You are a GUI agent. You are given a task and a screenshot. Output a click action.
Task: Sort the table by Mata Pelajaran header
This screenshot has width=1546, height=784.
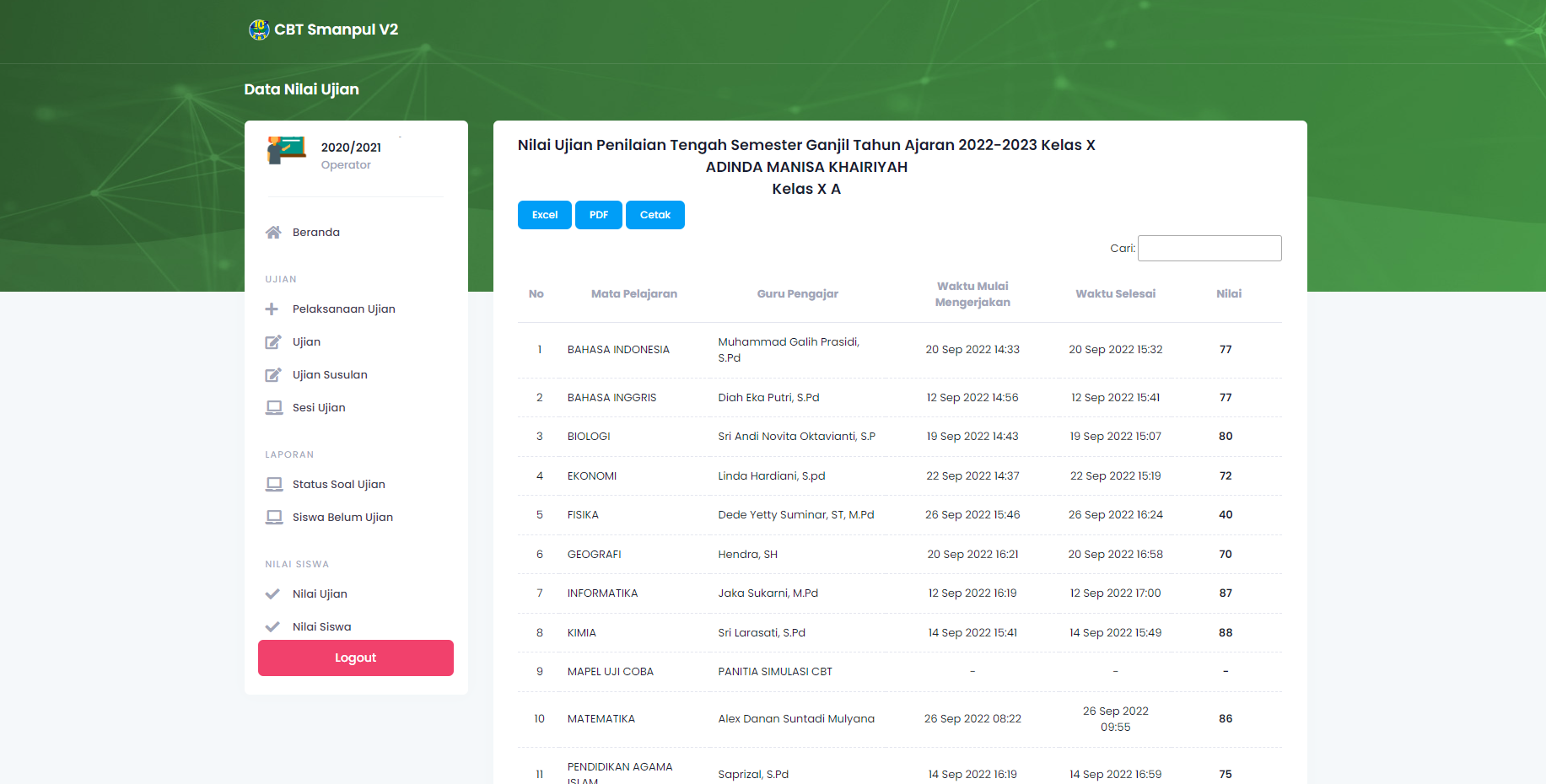click(x=633, y=294)
